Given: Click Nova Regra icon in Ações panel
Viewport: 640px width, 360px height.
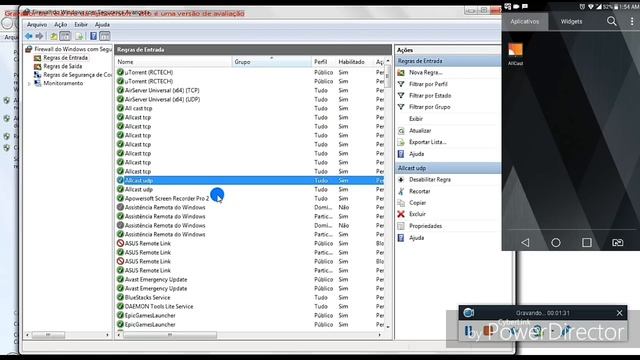Looking at the screenshot, I should 401,72.
